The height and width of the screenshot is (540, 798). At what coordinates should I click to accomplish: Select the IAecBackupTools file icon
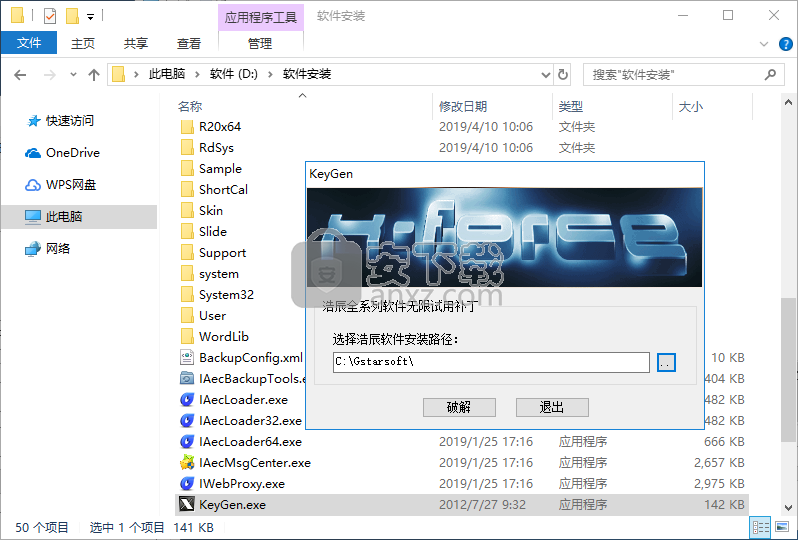[x=187, y=379]
